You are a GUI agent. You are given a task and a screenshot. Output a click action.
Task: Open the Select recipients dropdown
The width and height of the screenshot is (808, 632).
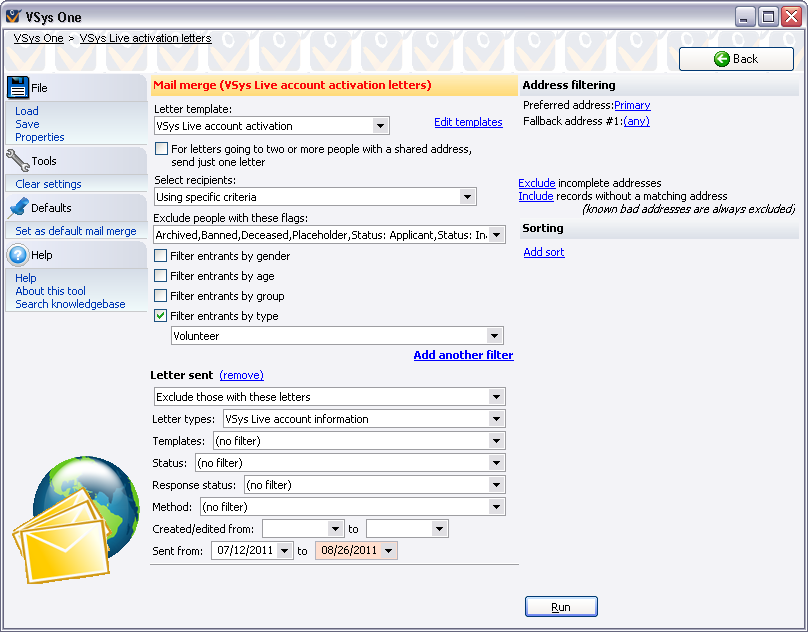pyautogui.click(x=467, y=197)
